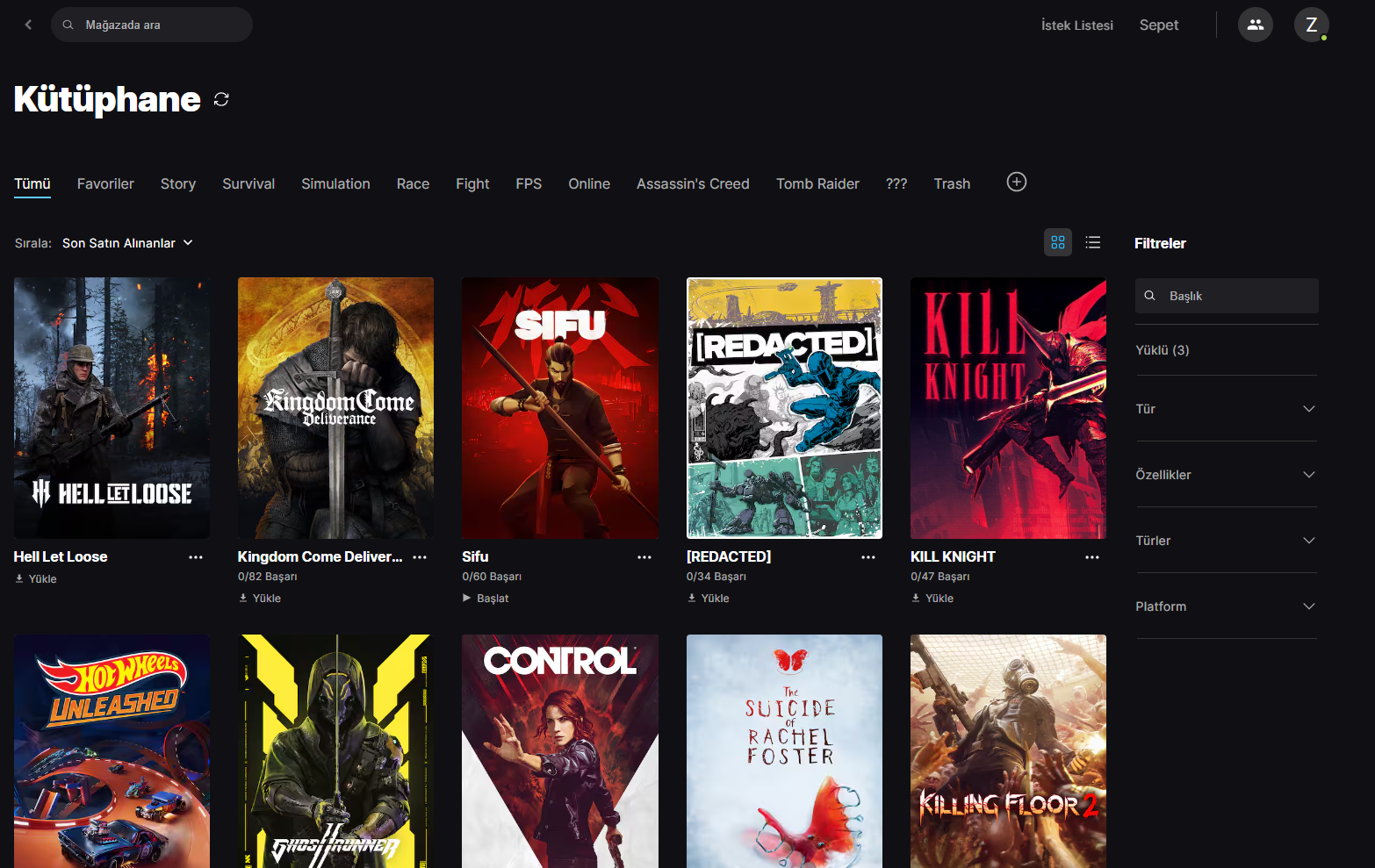Click KILL KNIGHT's 0/47 Başarı text
Image resolution: width=1375 pixels, height=868 pixels.
coord(940,577)
